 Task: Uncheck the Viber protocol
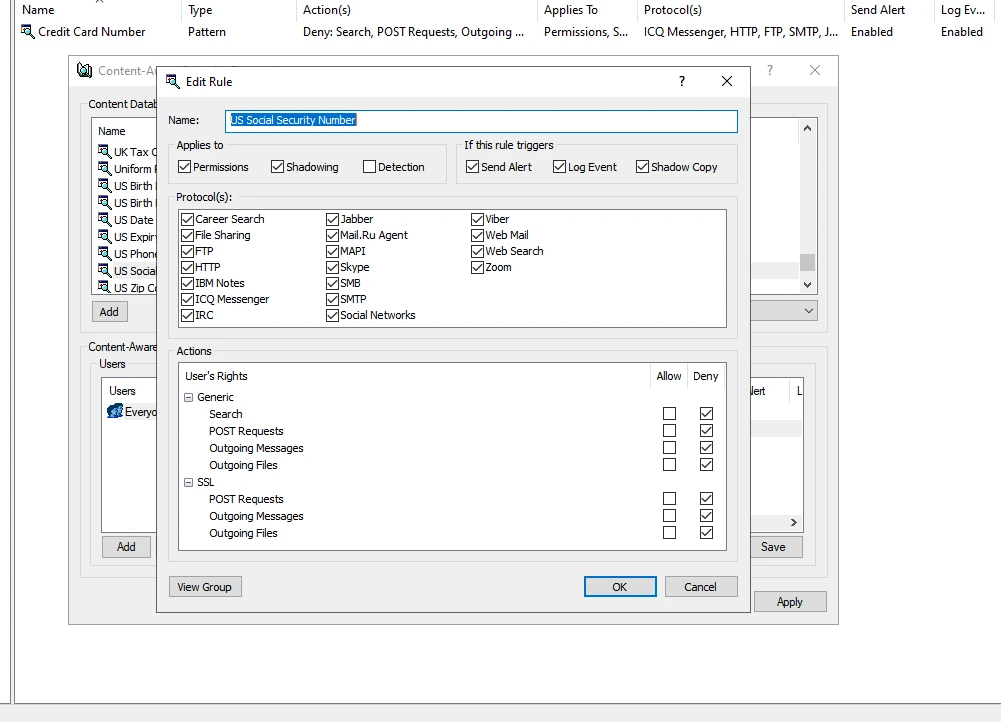click(x=477, y=219)
